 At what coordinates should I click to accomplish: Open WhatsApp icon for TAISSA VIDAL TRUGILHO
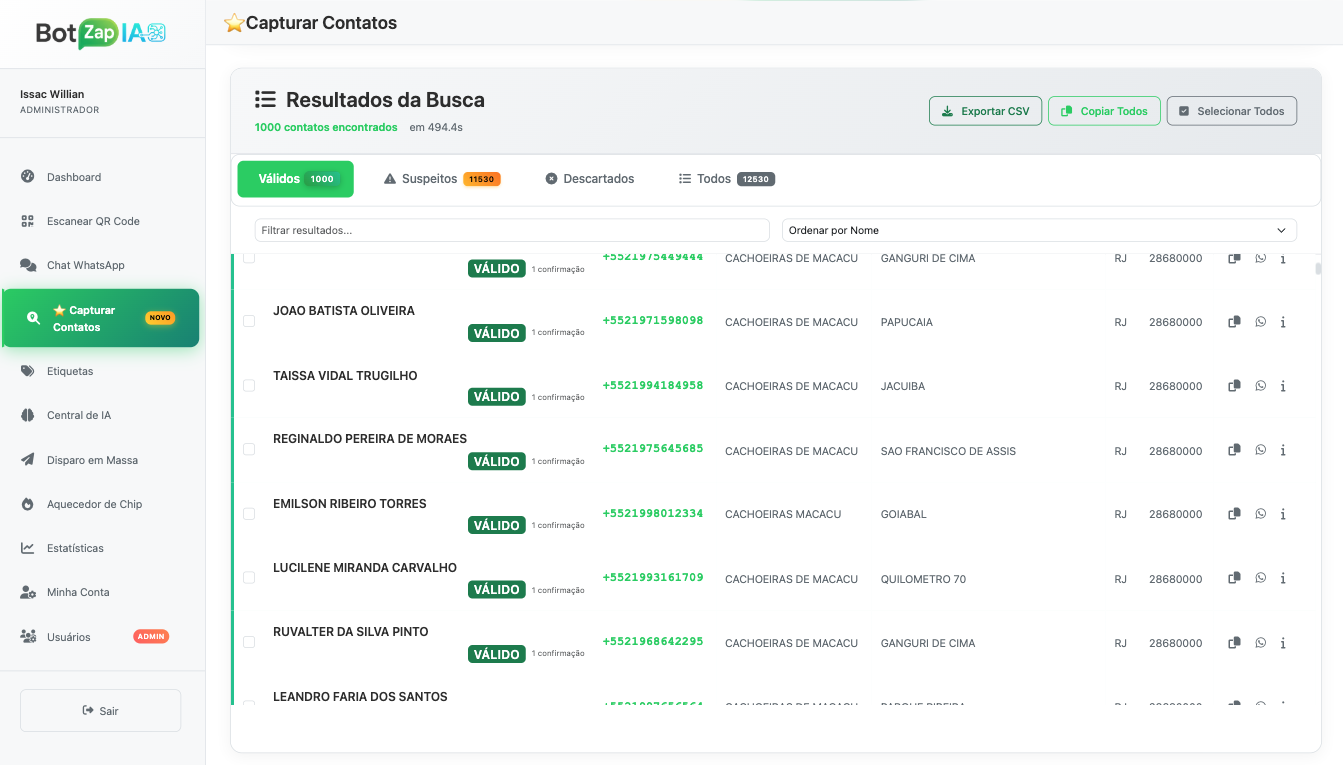tap(1260, 386)
